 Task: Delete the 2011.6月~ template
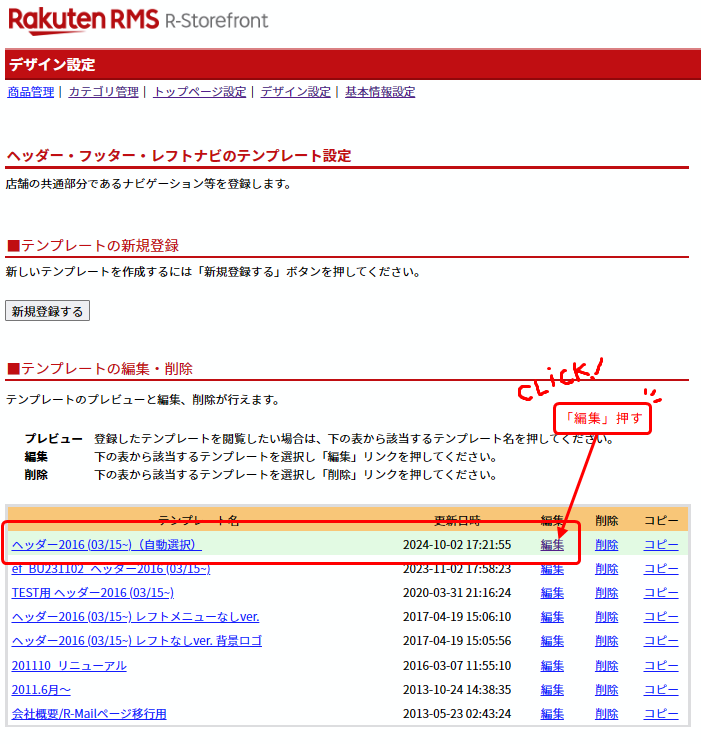606,689
